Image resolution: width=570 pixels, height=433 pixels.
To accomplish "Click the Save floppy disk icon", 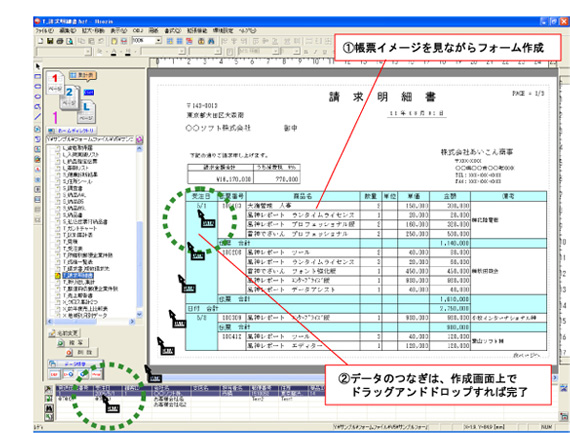I will pos(51,41).
